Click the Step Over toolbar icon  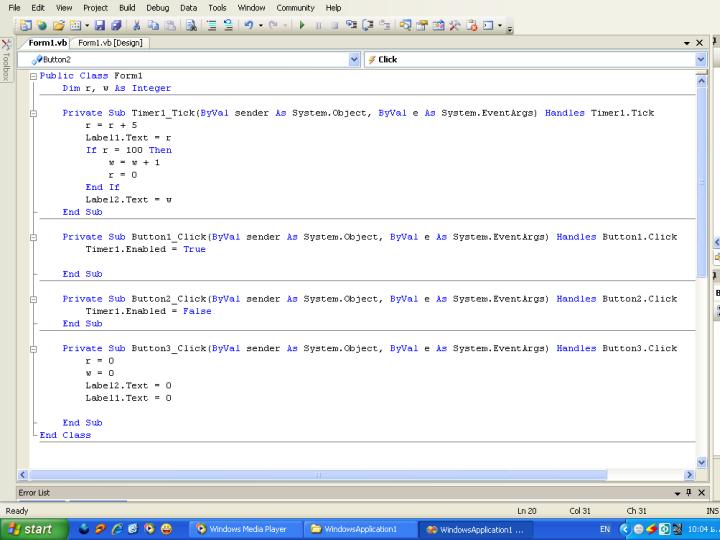[x=368, y=25]
